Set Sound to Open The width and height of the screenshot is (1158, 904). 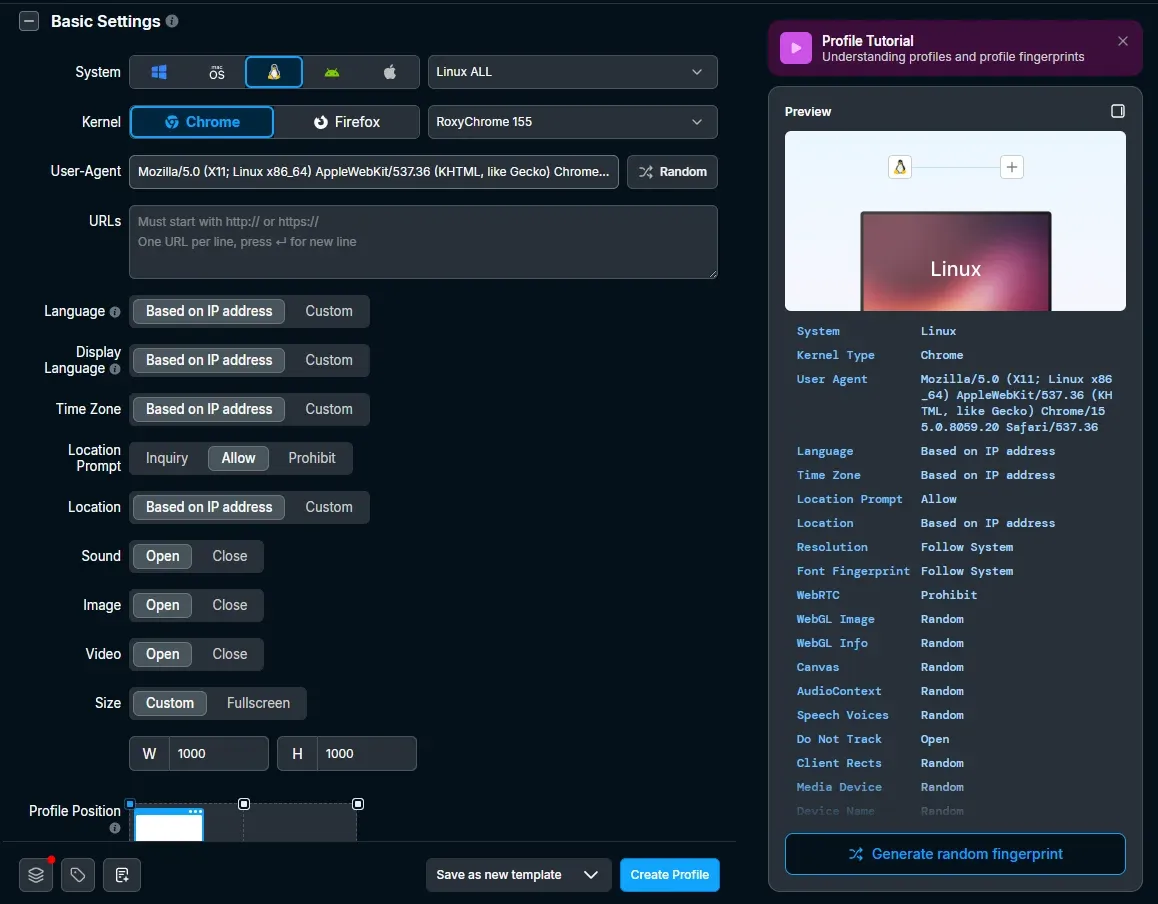[x=162, y=556]
